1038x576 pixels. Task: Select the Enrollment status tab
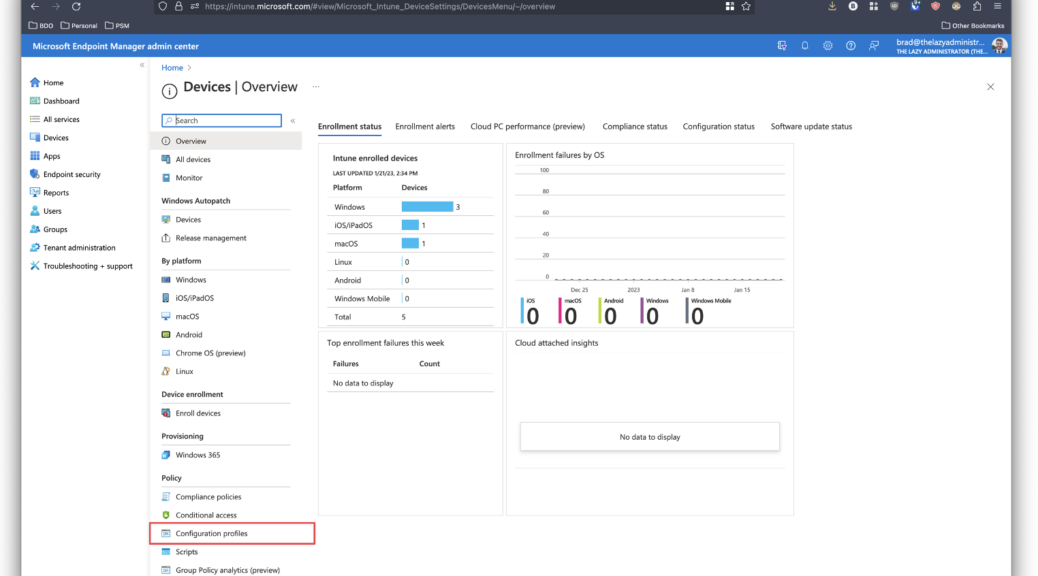click(350, 126)
